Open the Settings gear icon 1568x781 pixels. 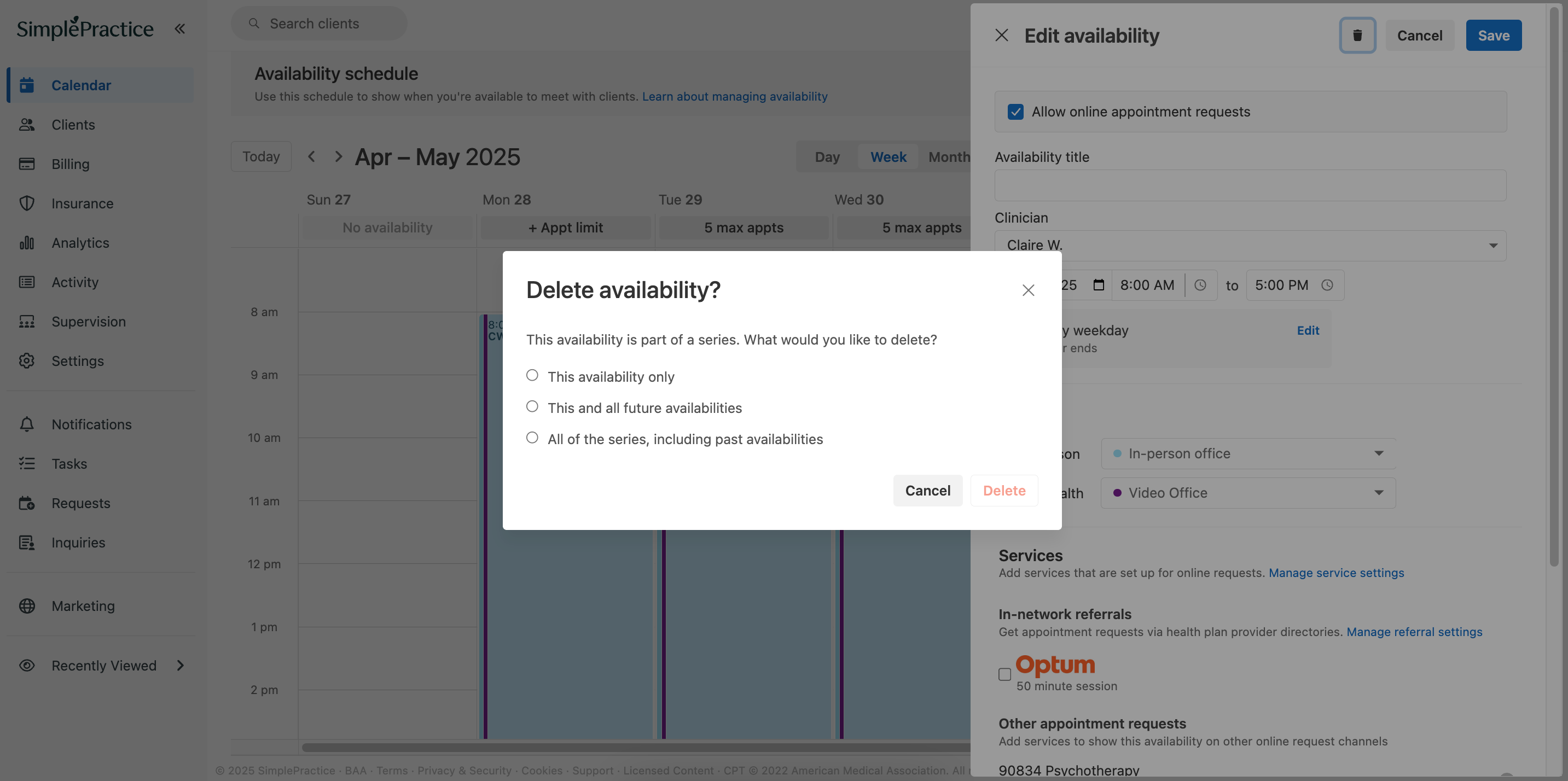click(x=27, y=361)
